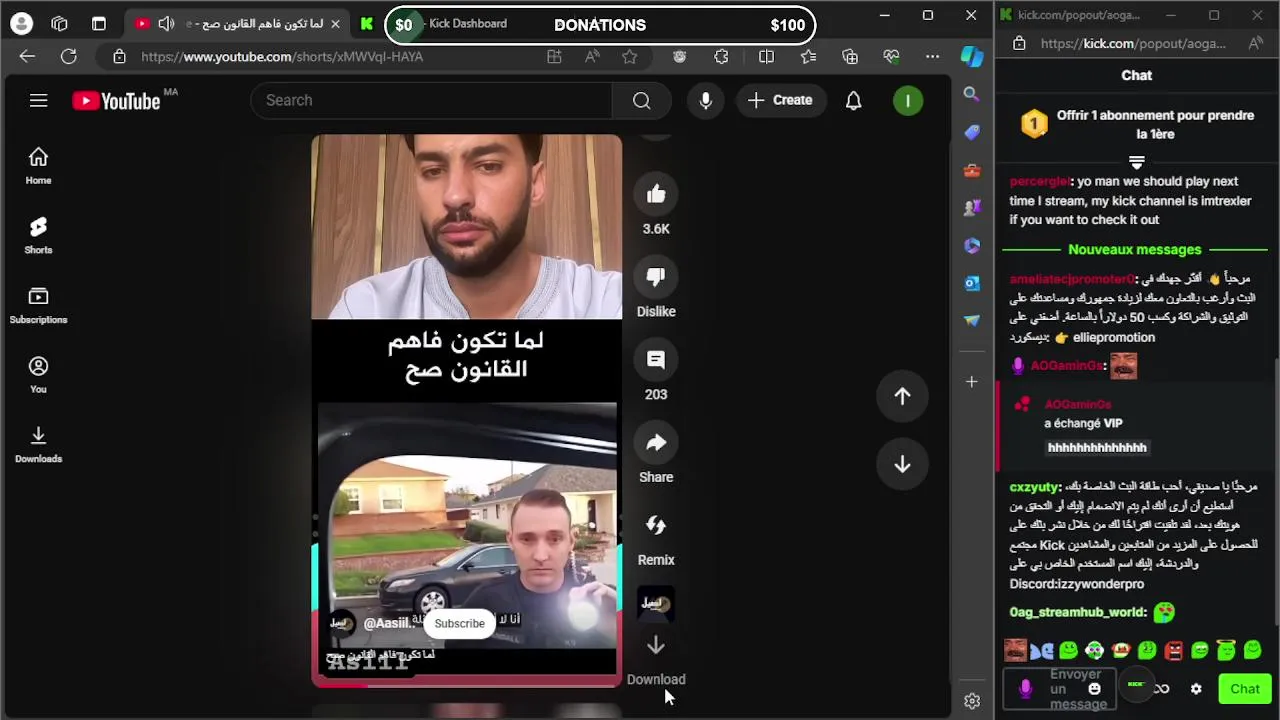
Task: Open Edge tab actions menu
Action: [x=98, y=24]
